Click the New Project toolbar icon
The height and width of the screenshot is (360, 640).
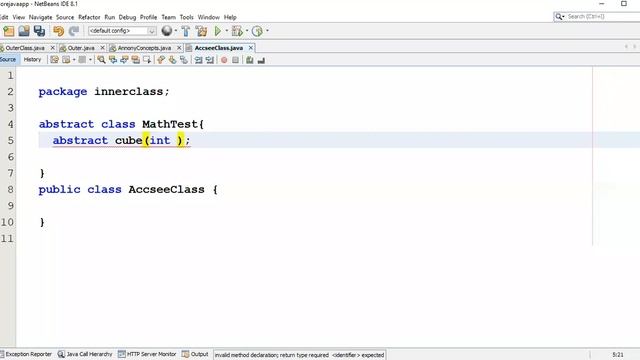(x=9, y=31)
